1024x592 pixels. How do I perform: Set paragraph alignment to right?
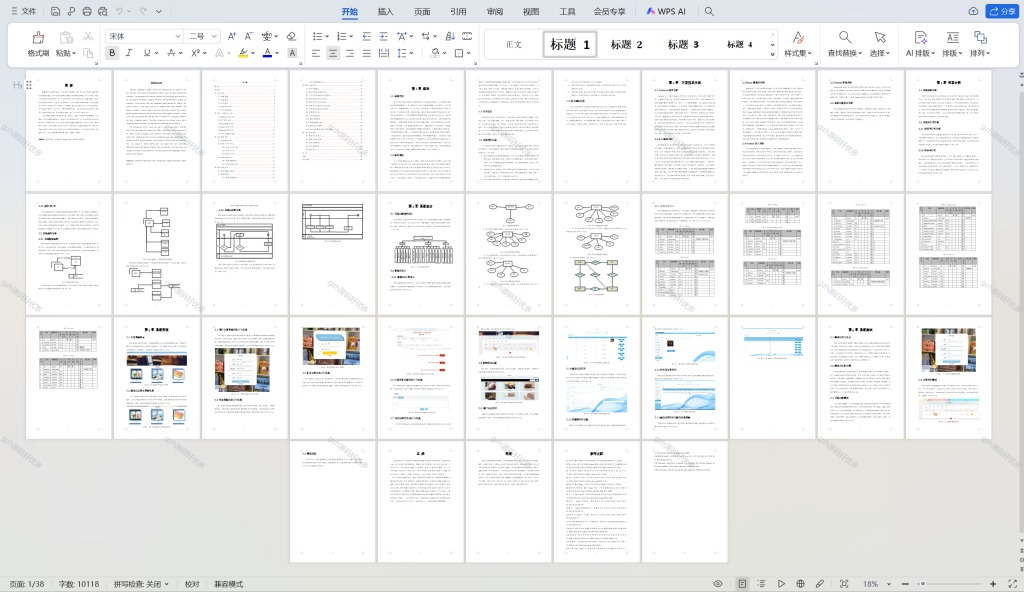(349, 53)
